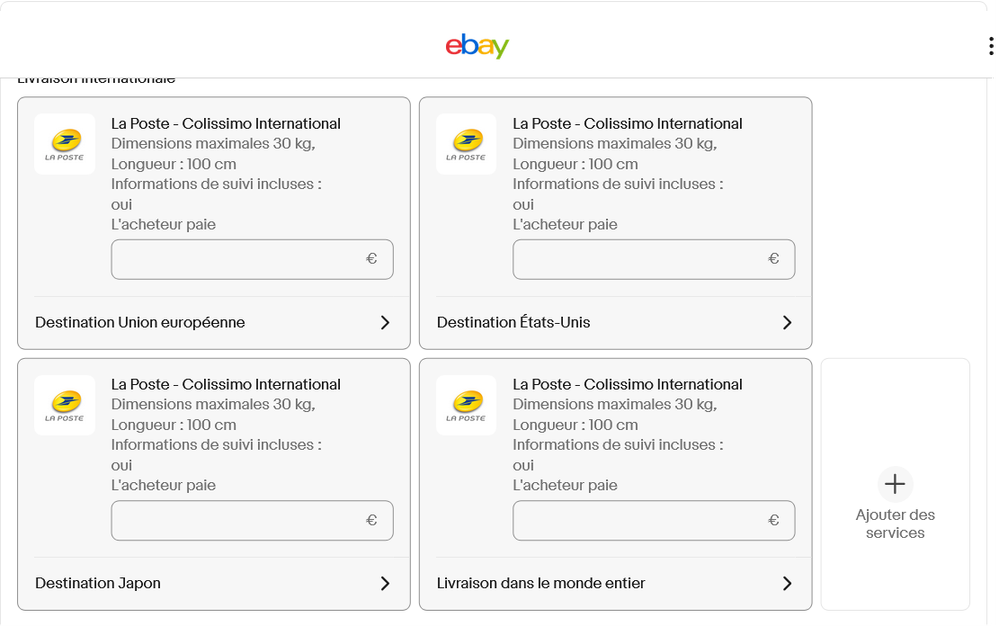Click Longueur : 100 cm in monde entier card
The width and height of the screenshot is (999, 628).
pos(575,425)
